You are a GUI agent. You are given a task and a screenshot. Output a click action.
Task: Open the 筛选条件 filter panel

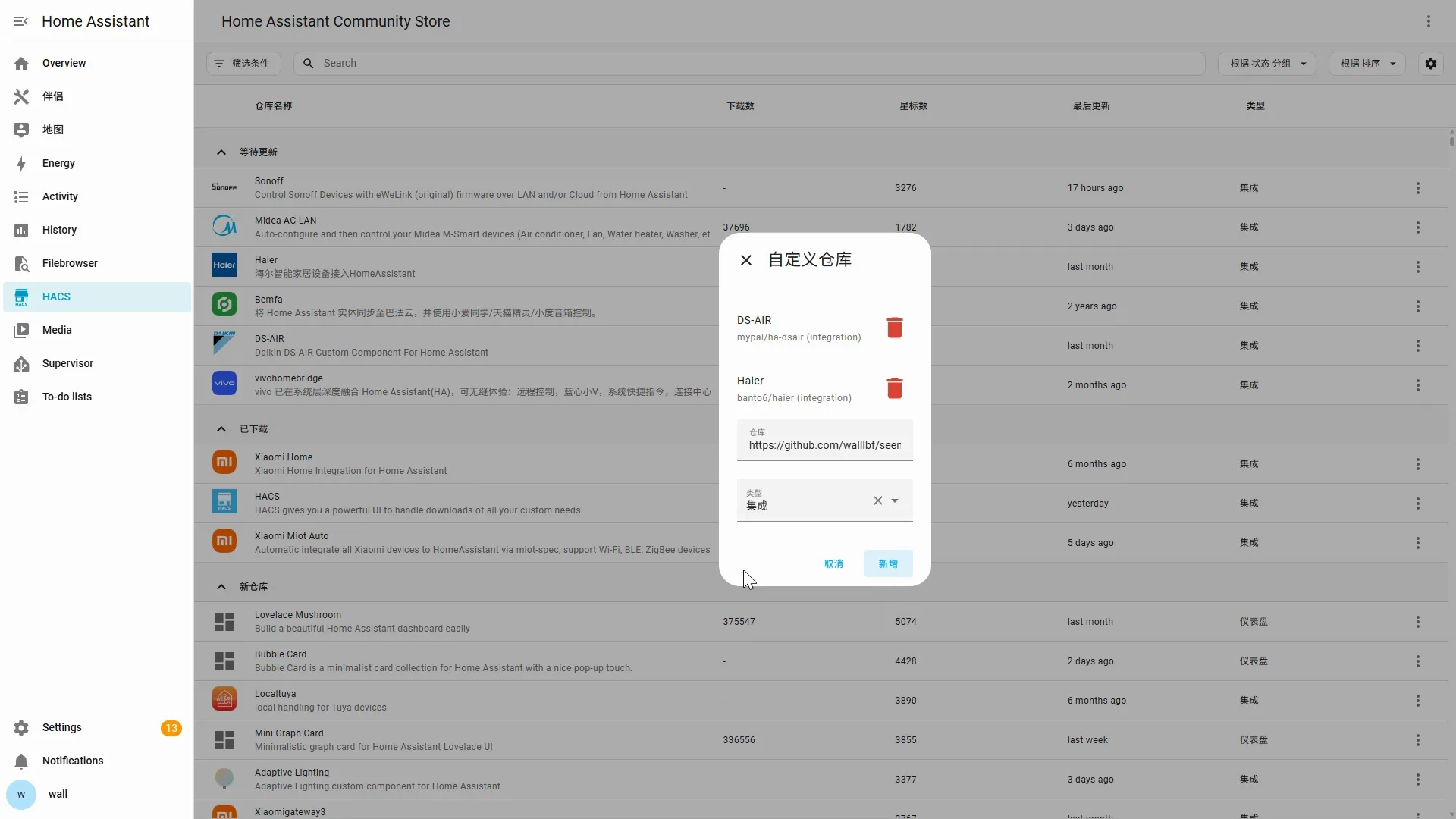[x=243, y=63]
